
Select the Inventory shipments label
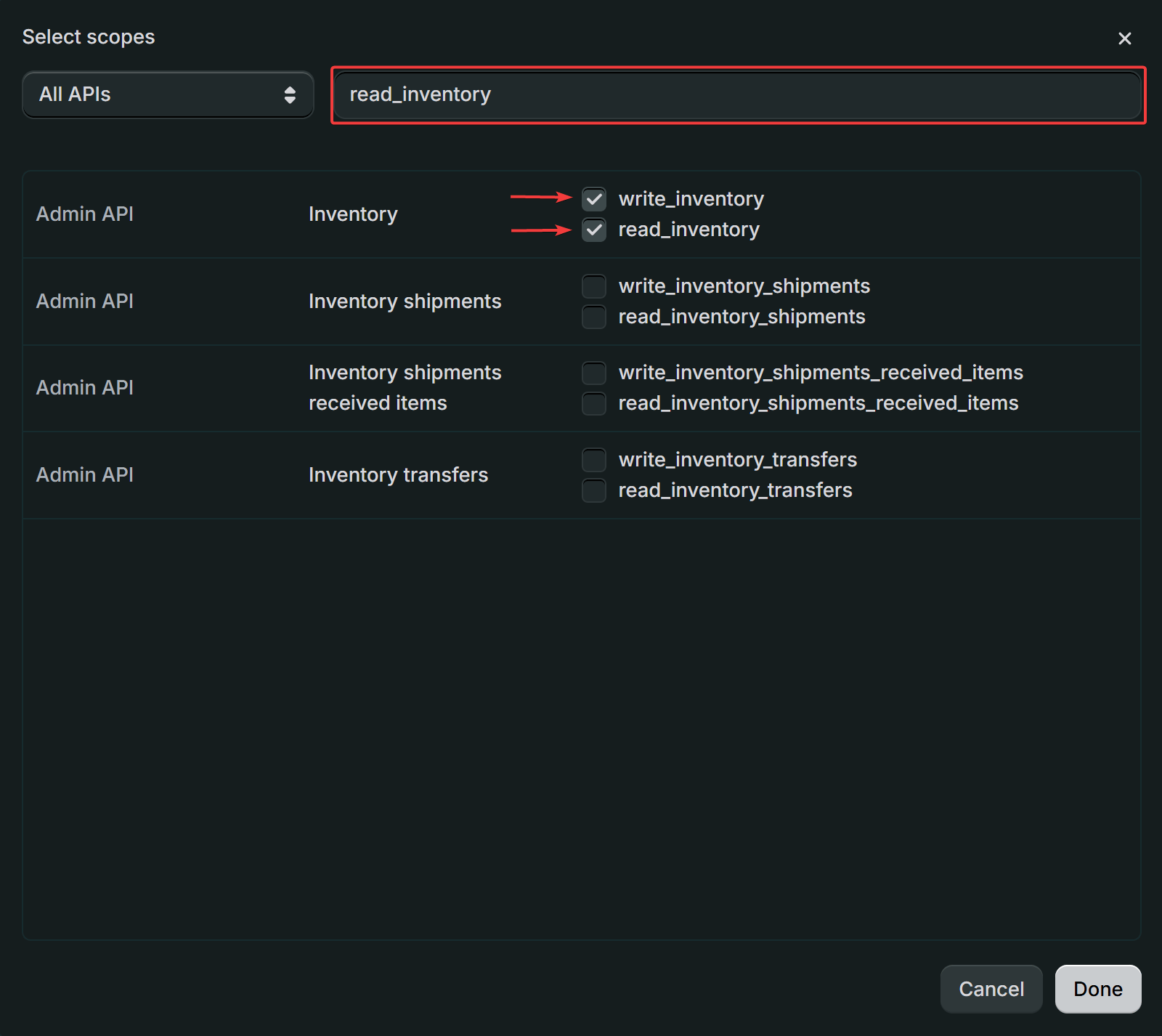[405, 302]
